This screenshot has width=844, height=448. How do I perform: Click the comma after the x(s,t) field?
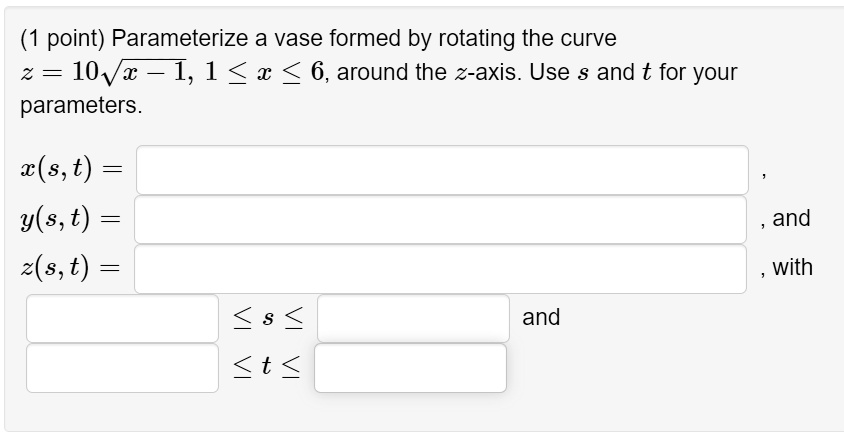point(764,176)
